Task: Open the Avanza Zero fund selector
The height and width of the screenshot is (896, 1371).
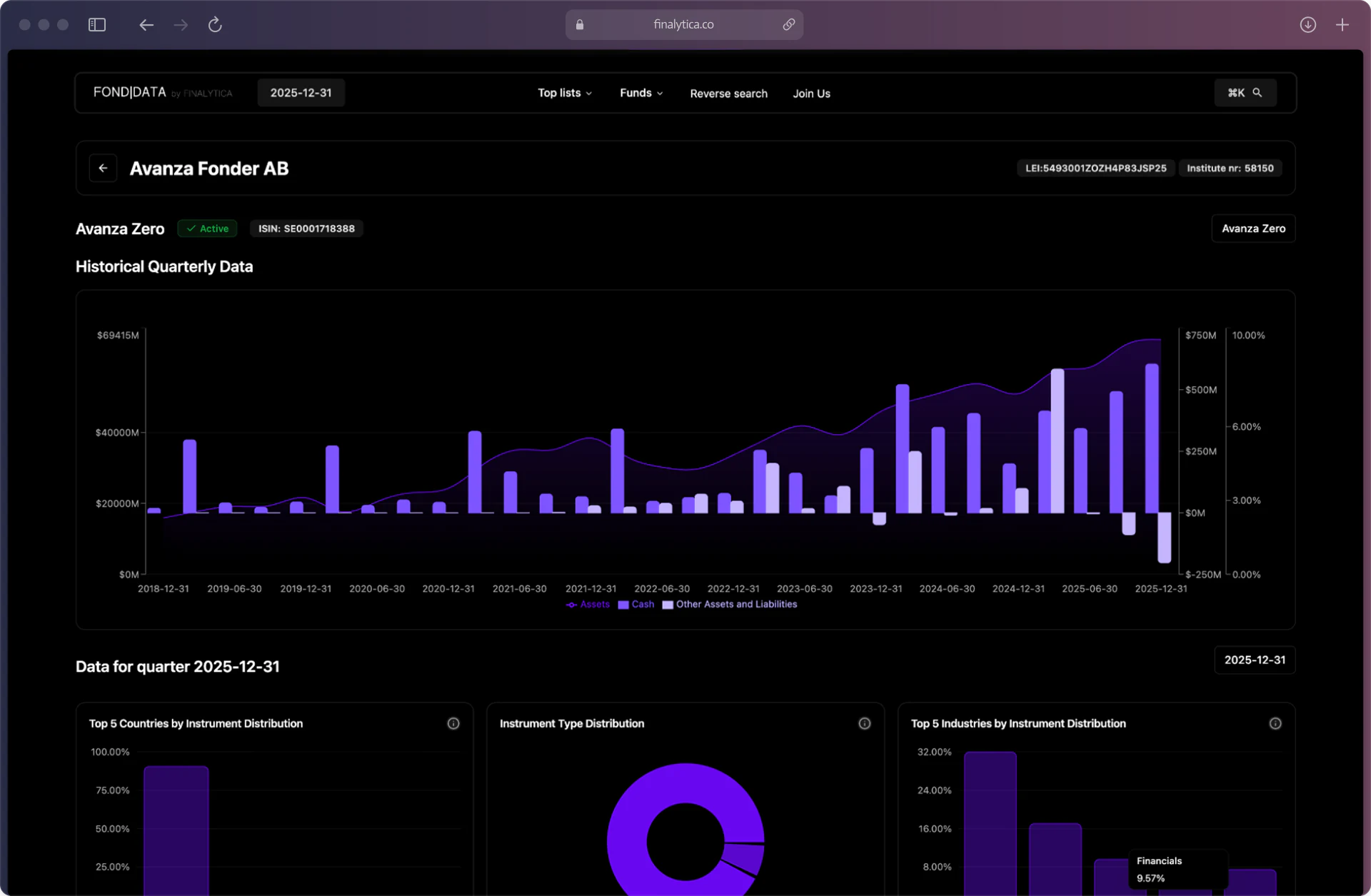Action: tap(1253, 228)
